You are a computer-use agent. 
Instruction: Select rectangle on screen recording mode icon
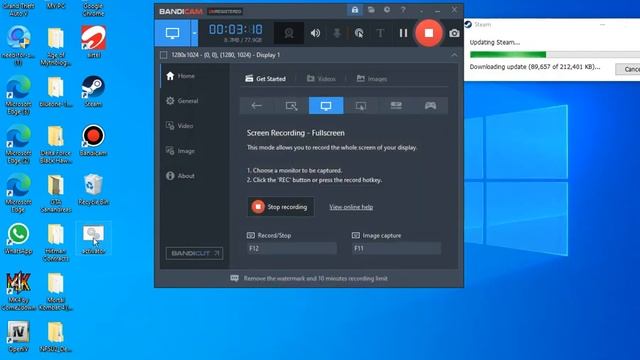pyautogui.click(x=291, y=106)
